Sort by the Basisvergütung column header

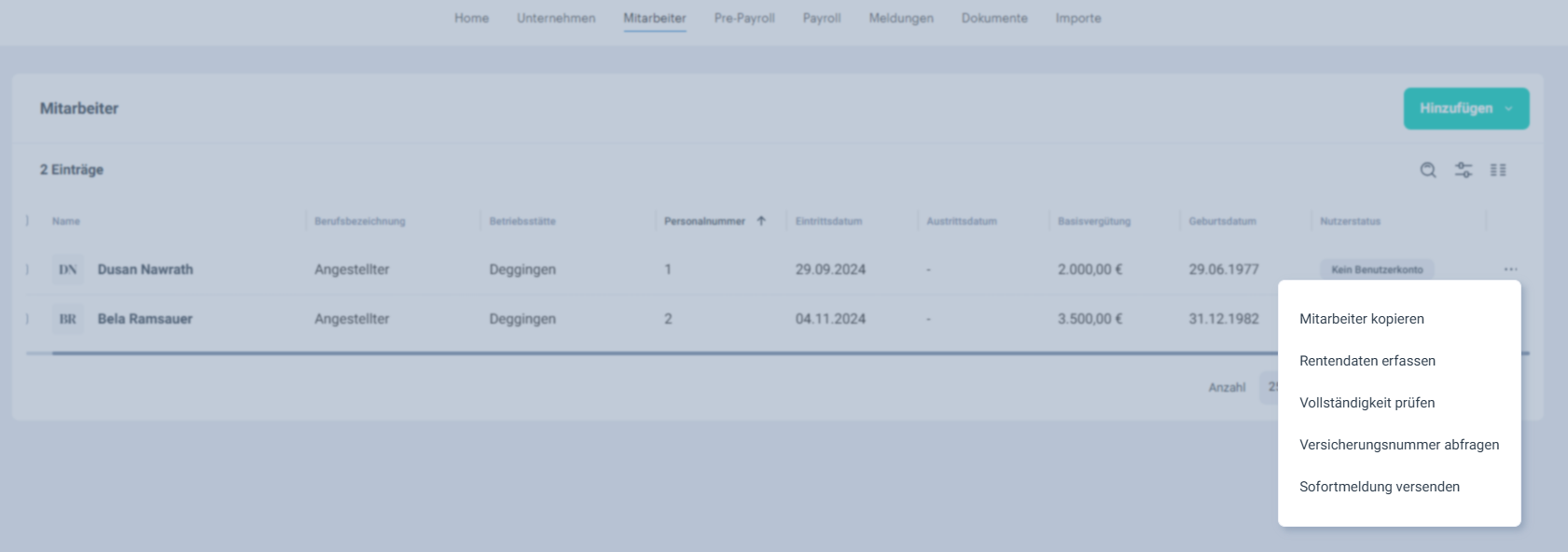click(1094, 221)
